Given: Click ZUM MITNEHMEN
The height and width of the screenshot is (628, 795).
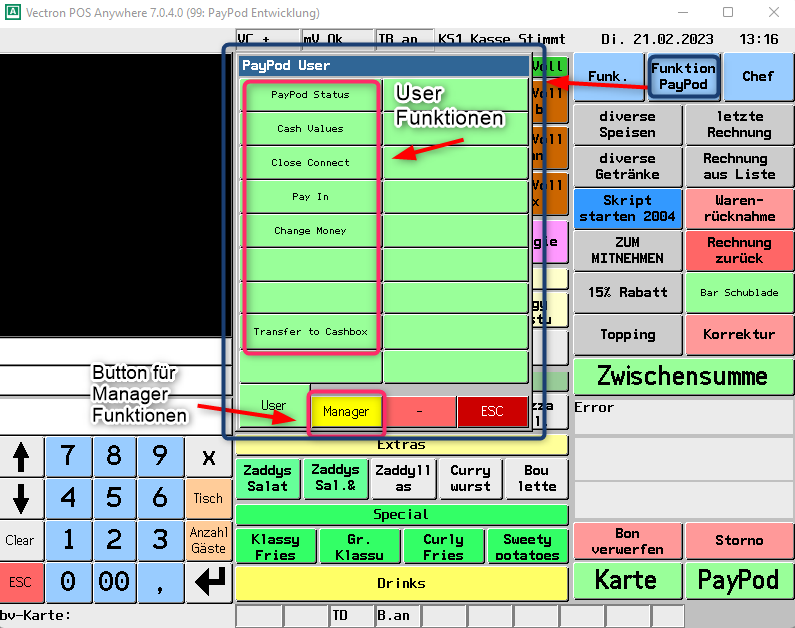Looking at the screenshot, I should (x=628, y=250).
